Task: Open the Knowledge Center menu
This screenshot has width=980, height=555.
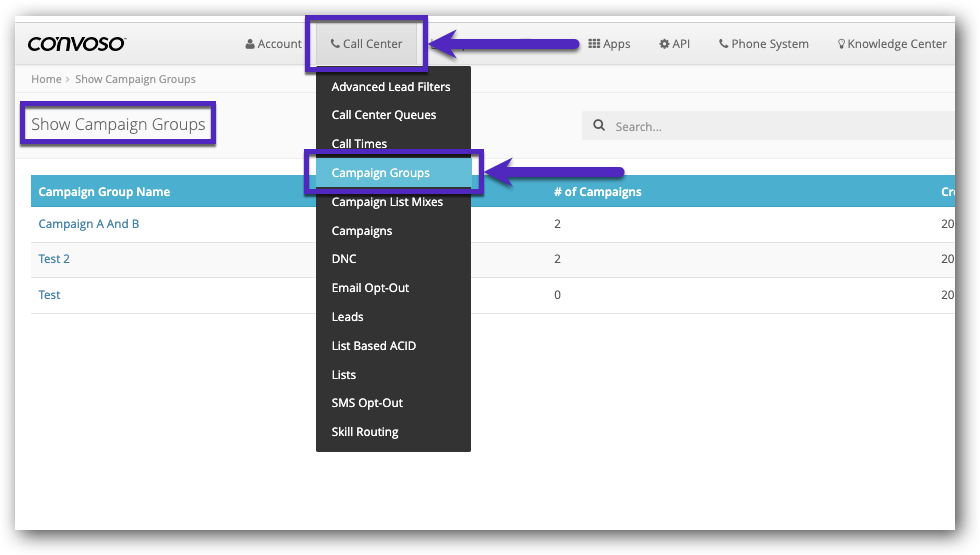Action: click(x=892, y=44)
